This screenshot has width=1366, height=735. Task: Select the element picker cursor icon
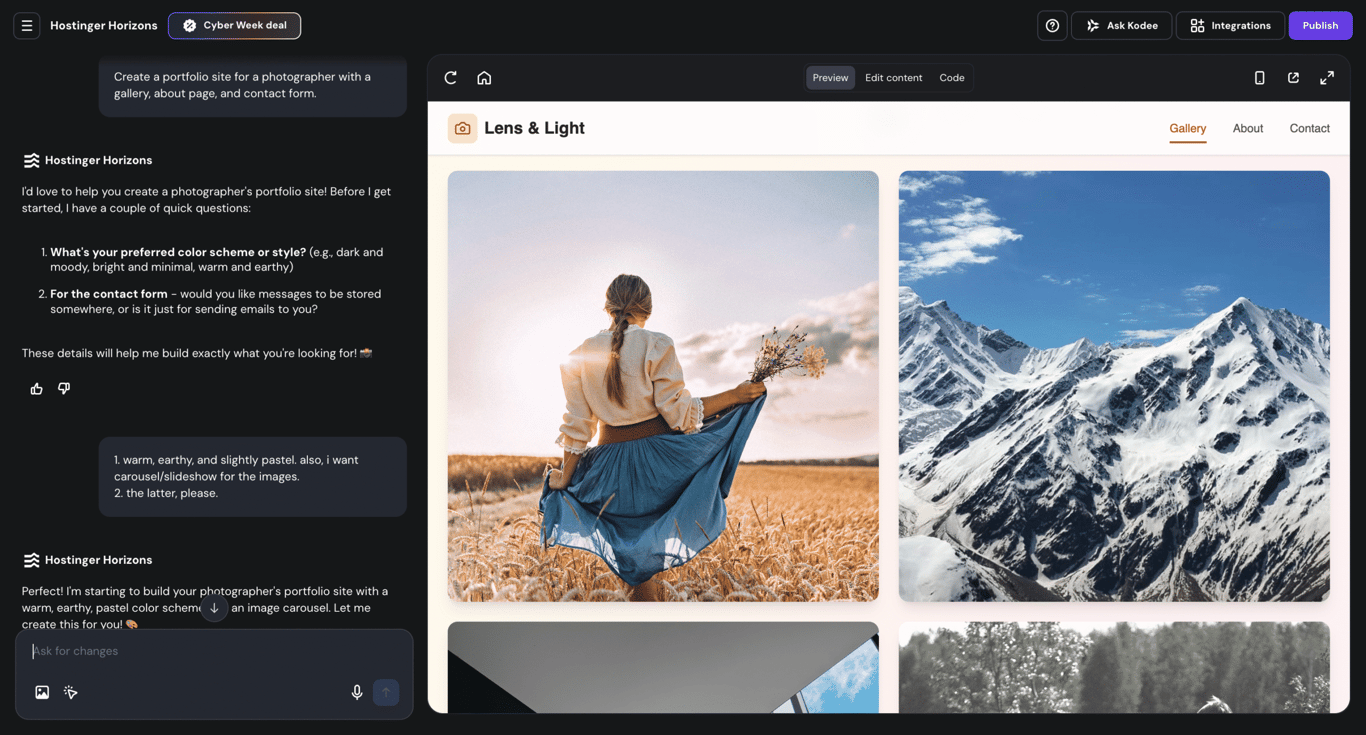pos(70,691)
